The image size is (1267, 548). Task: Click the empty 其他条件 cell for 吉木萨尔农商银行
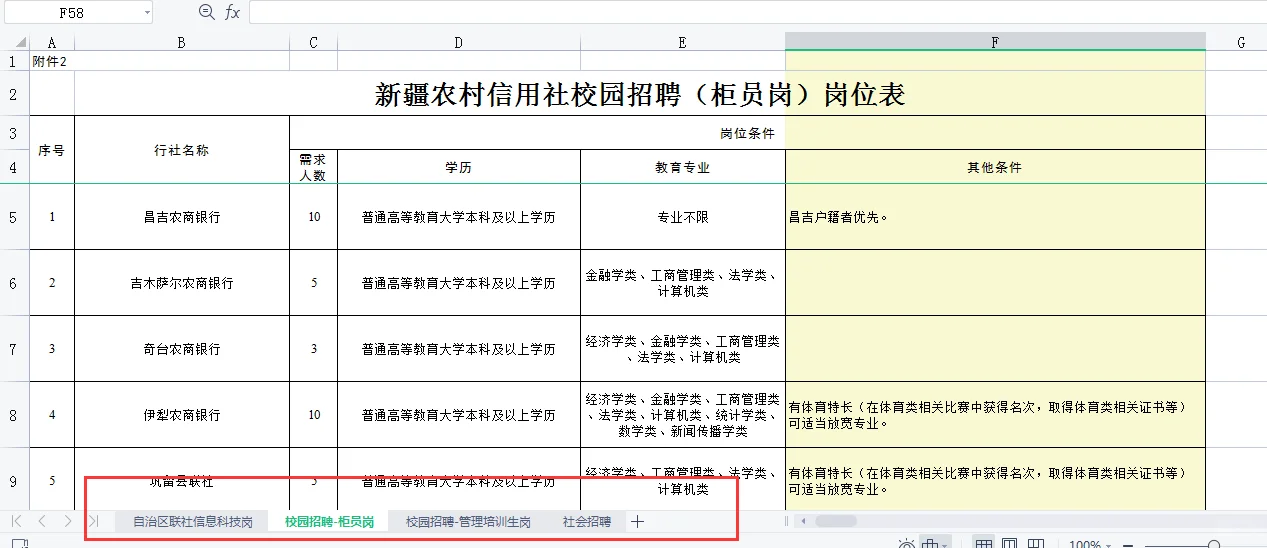click(995, 283)
